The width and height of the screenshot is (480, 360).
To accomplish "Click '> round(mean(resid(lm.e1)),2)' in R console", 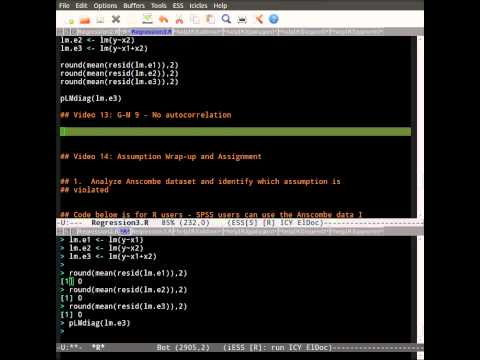I will click(124, 273).
